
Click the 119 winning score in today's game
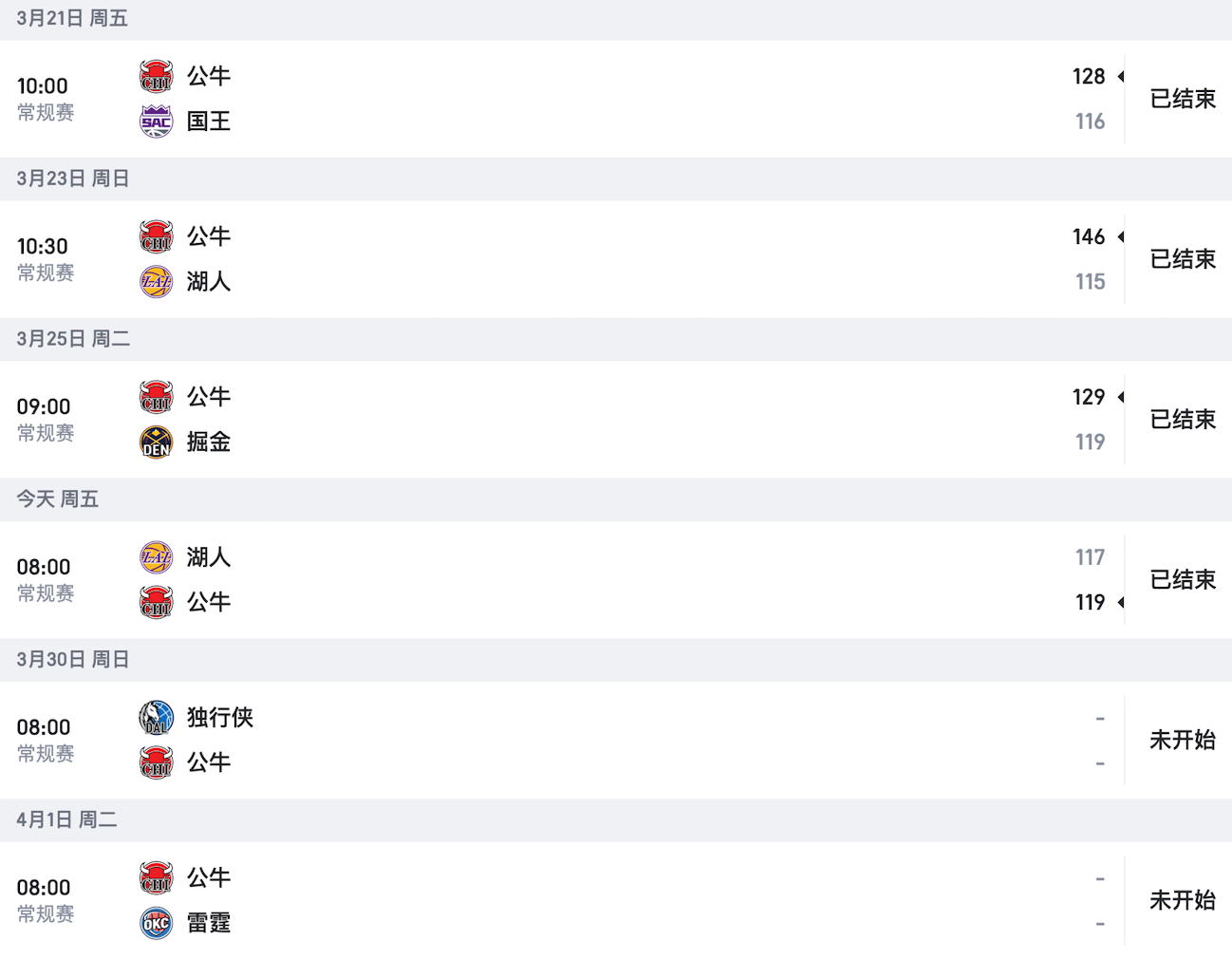click(1090, 602)
